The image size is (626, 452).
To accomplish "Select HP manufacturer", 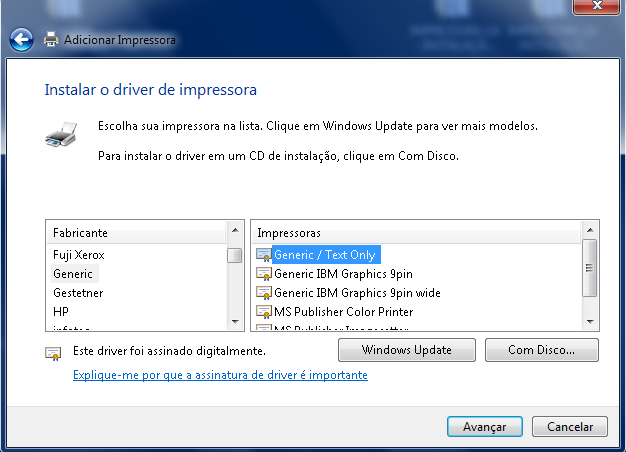I will [61, 311].
